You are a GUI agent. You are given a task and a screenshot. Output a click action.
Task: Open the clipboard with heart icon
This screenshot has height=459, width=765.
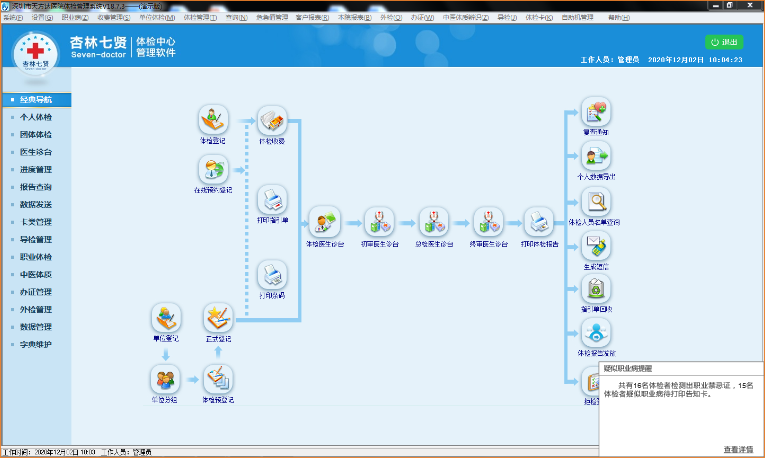[596, 112]
